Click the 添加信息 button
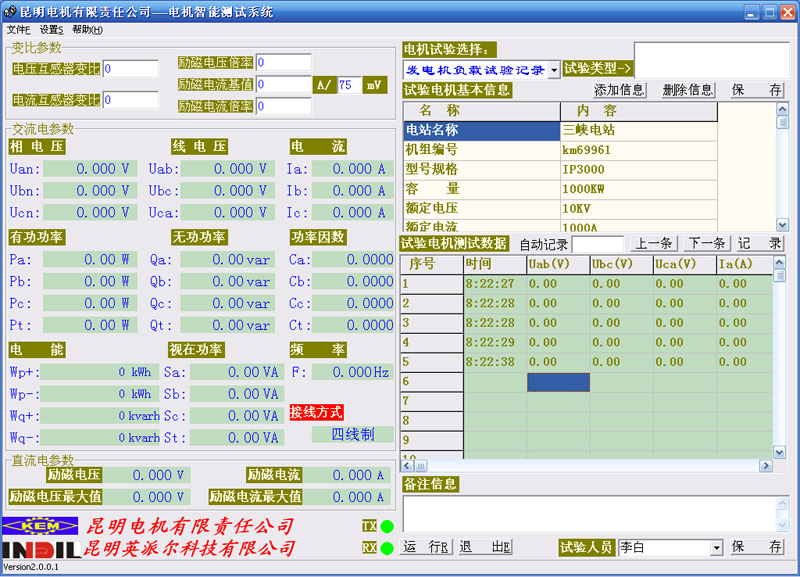The width and height of the screenshot is (800, 577). tap(620, 90)
